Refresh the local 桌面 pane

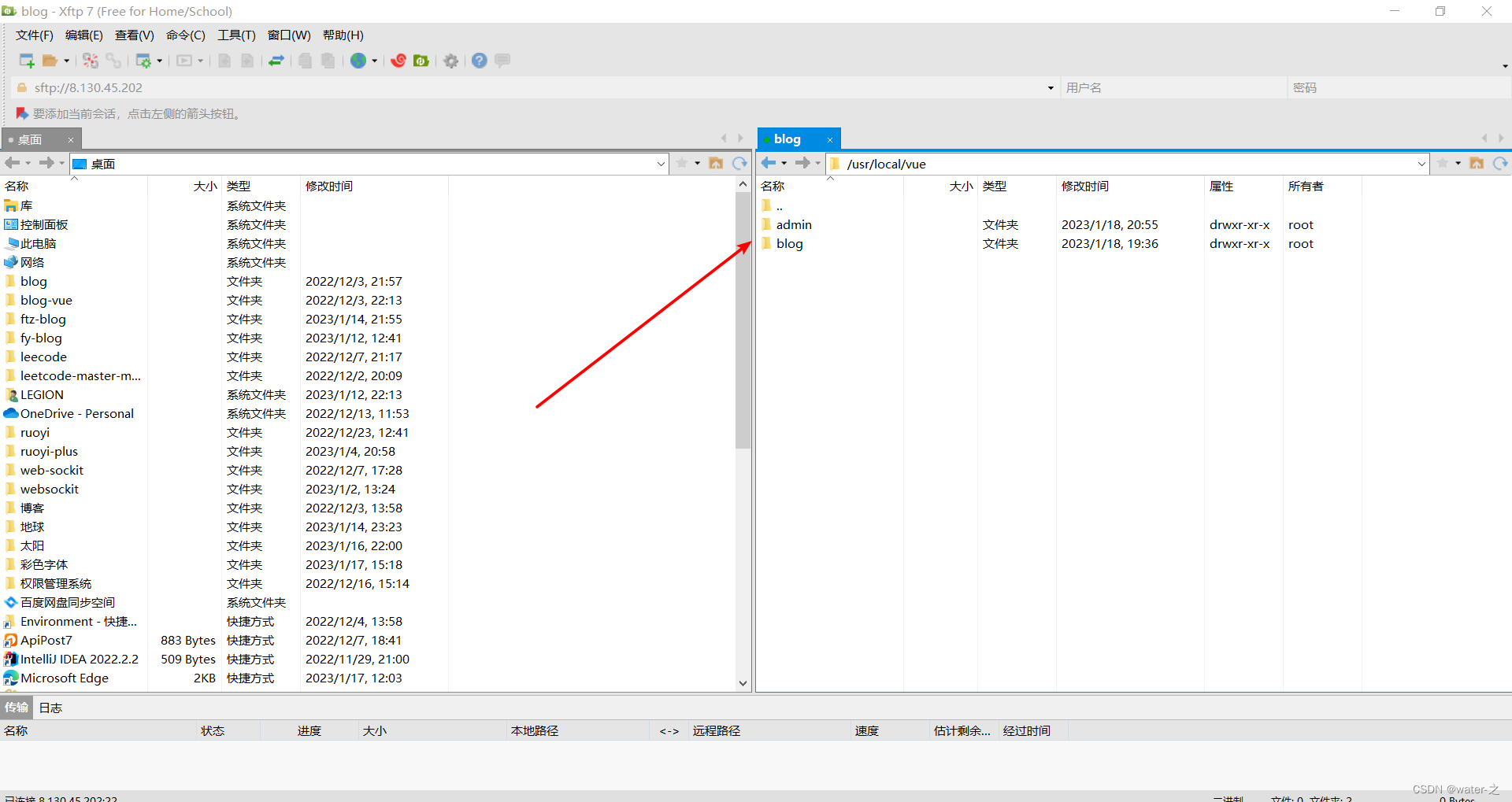coord(739,163)
